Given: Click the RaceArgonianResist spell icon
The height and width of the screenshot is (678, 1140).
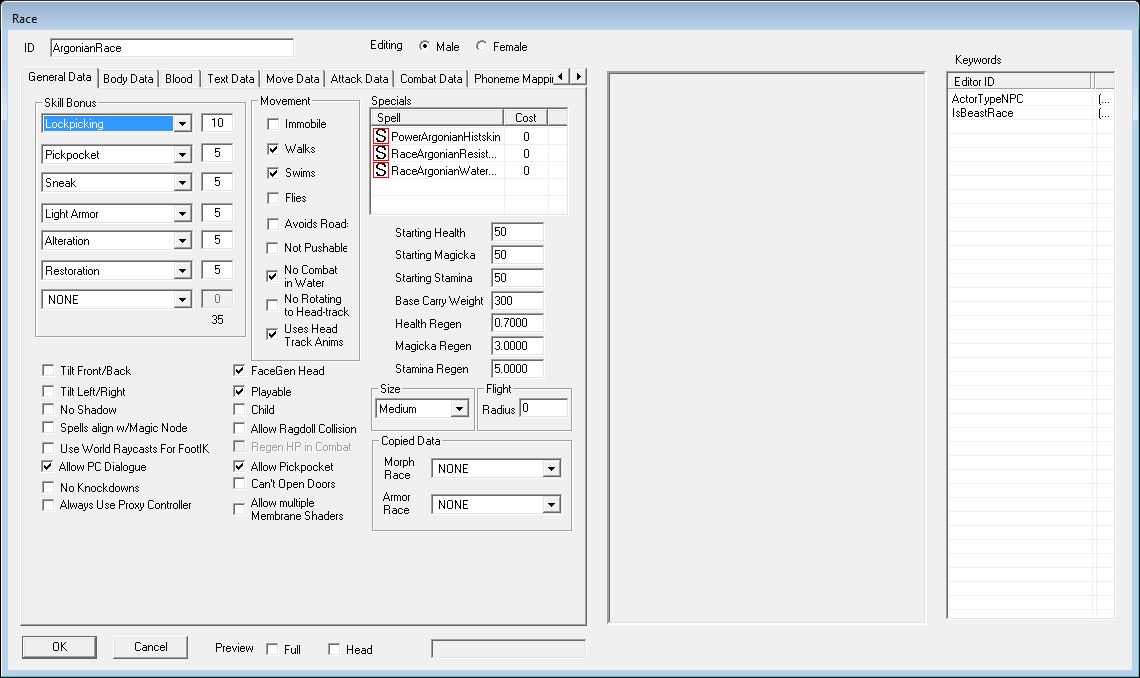Looking at the screenshot, I should [380, 153].
